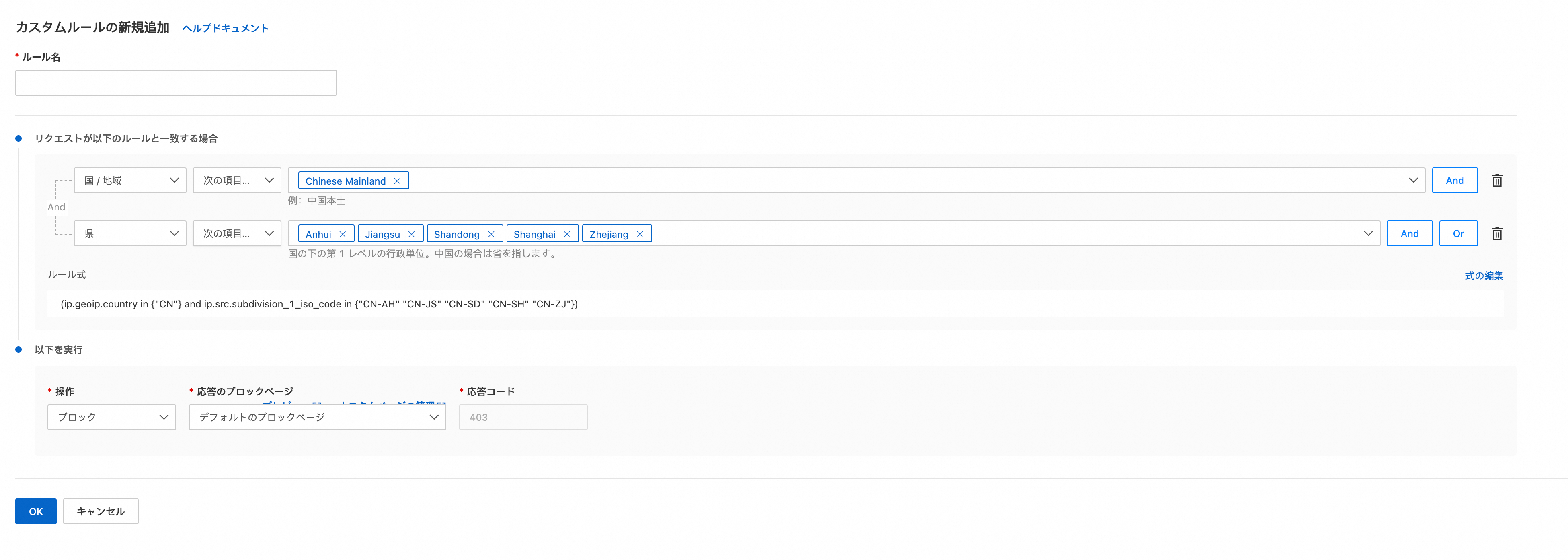Delete the country/region condition row

coord(1497,180)
